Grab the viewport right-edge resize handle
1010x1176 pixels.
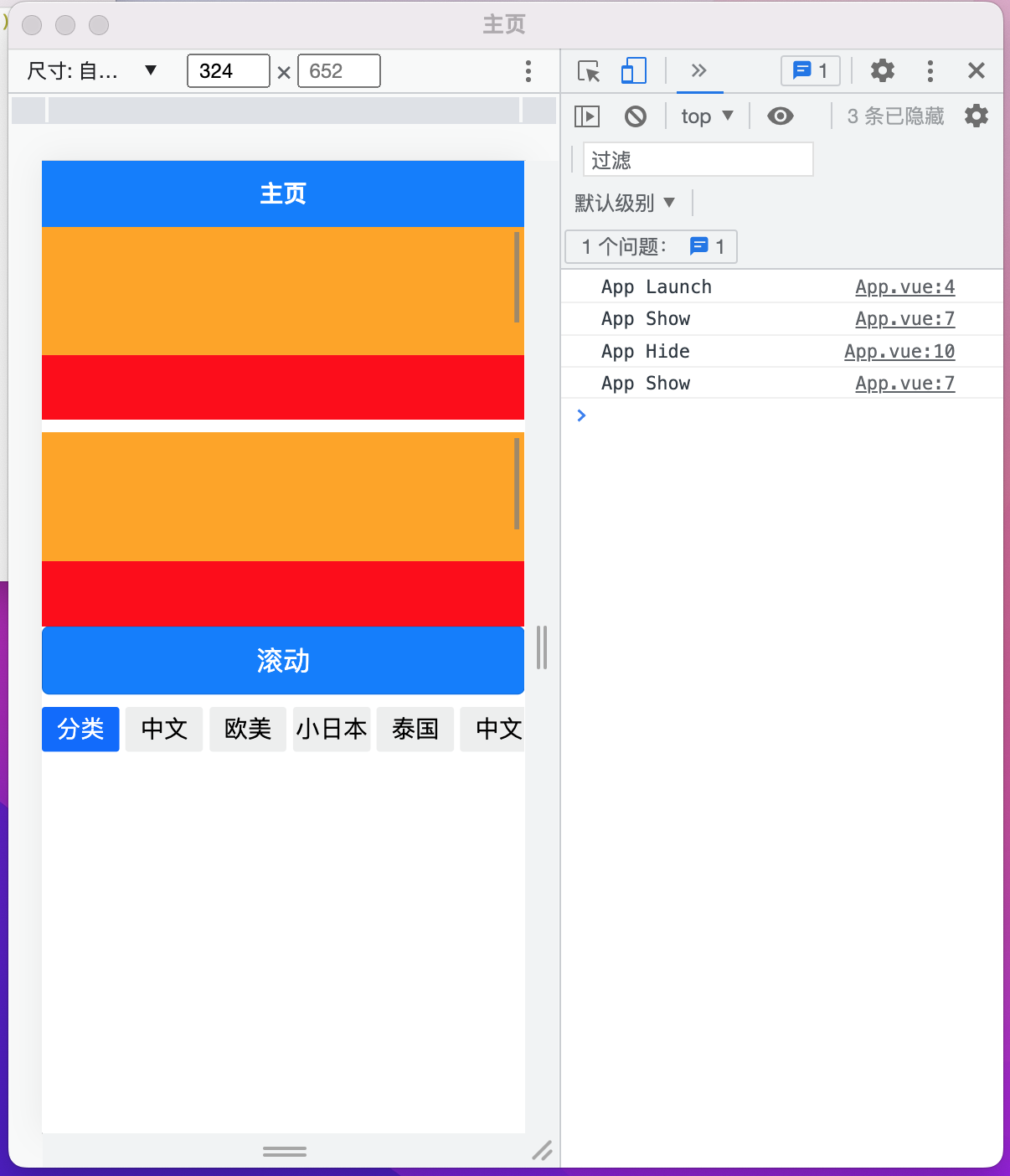(542, 647)
